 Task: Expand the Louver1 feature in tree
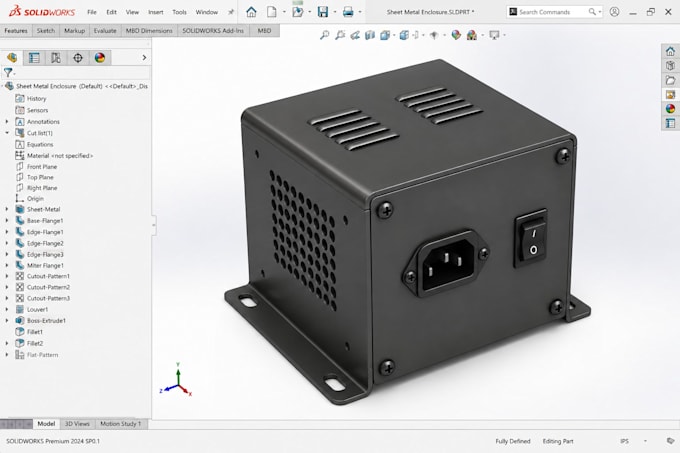[7, 310]
